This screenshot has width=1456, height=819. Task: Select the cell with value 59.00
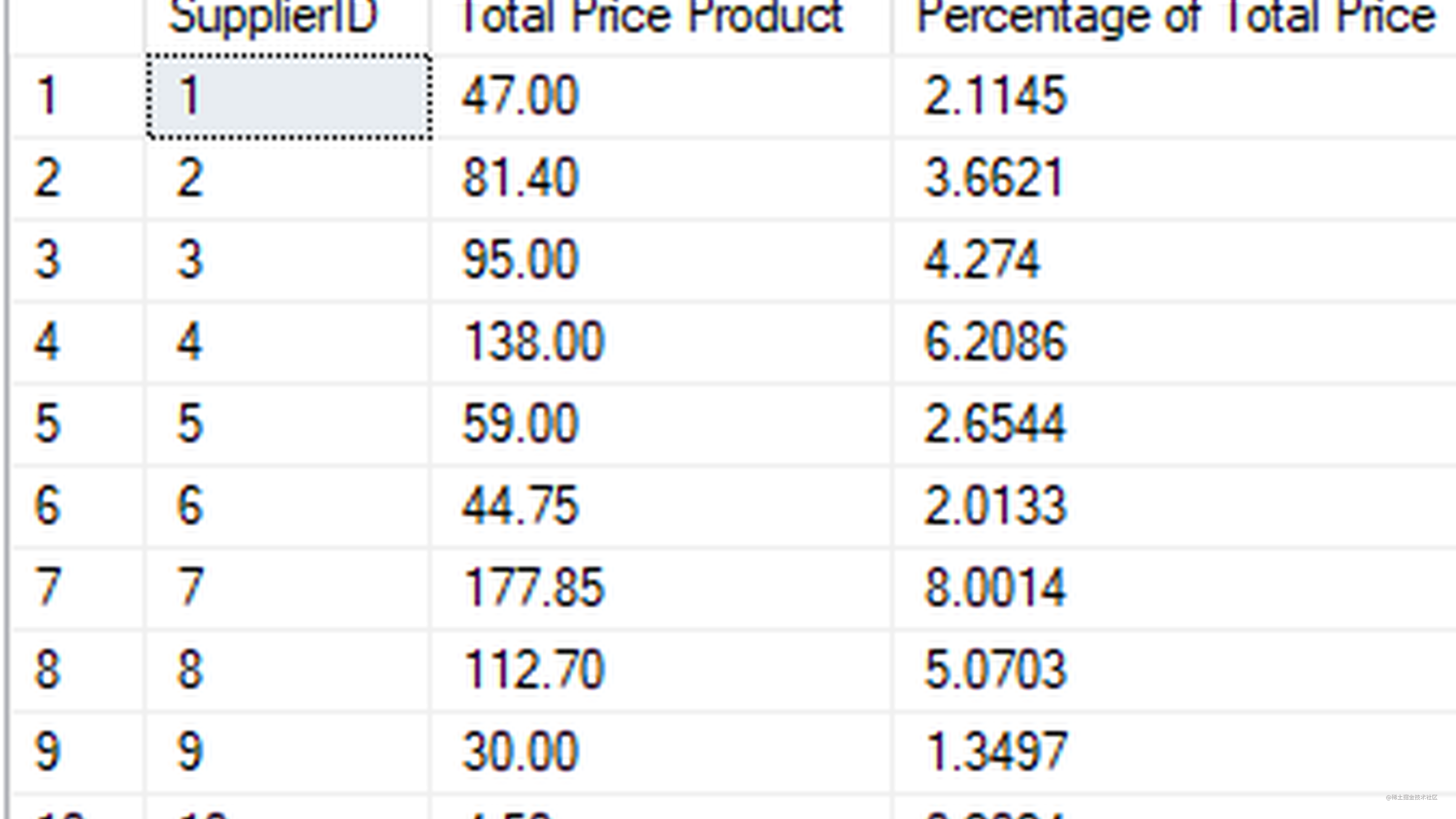click(661, 424)
